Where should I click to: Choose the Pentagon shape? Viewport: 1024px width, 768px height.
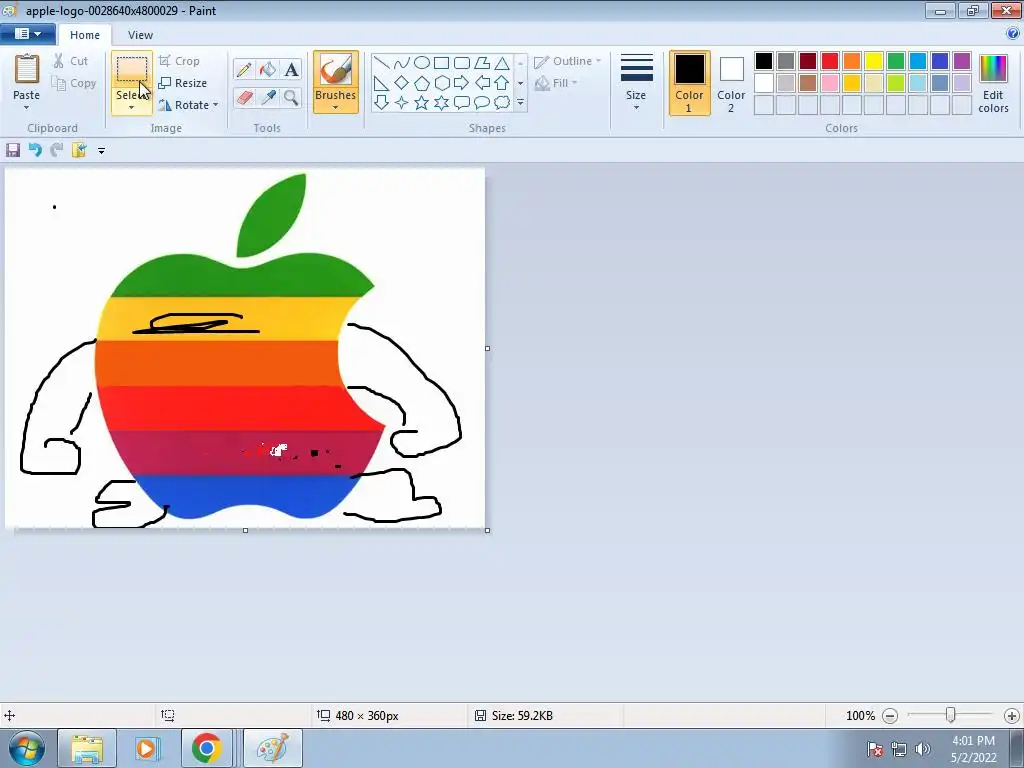422,83
